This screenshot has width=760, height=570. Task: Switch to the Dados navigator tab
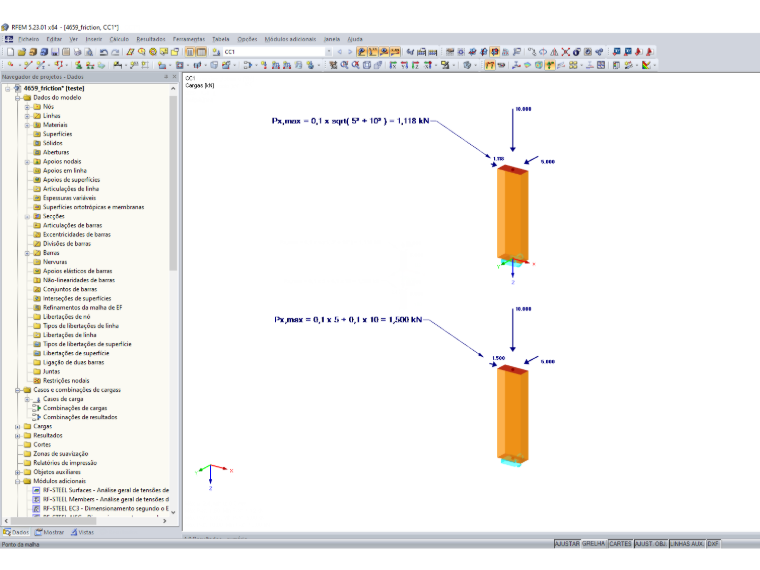[16, 532]
